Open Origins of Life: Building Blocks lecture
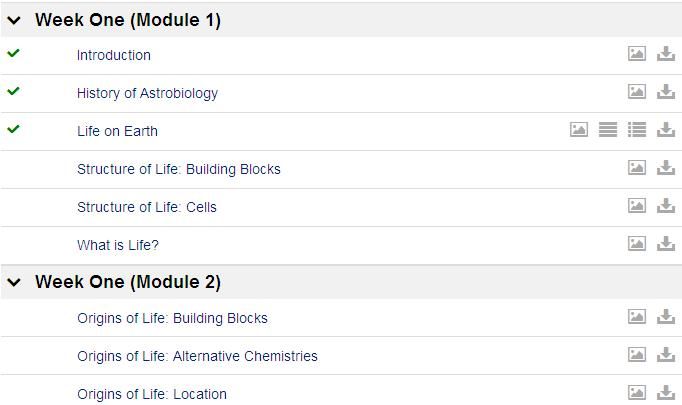The width and height of the screenshot is (682, 405). pos(172,318)
